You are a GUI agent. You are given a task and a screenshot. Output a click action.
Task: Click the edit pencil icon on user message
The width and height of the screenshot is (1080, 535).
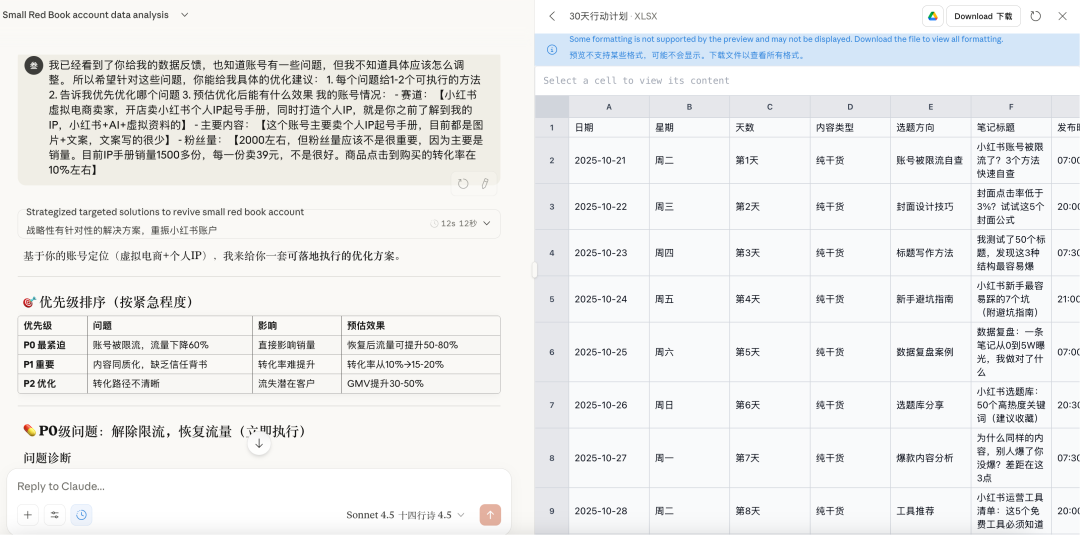(x=485, y=183)
